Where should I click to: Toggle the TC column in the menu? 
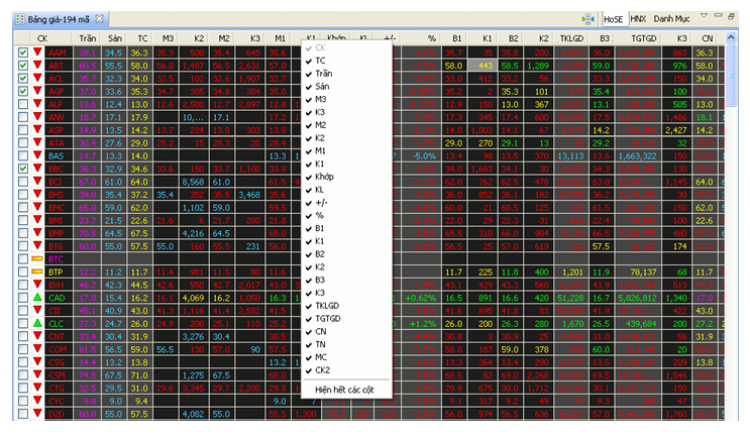click(347, 61)
